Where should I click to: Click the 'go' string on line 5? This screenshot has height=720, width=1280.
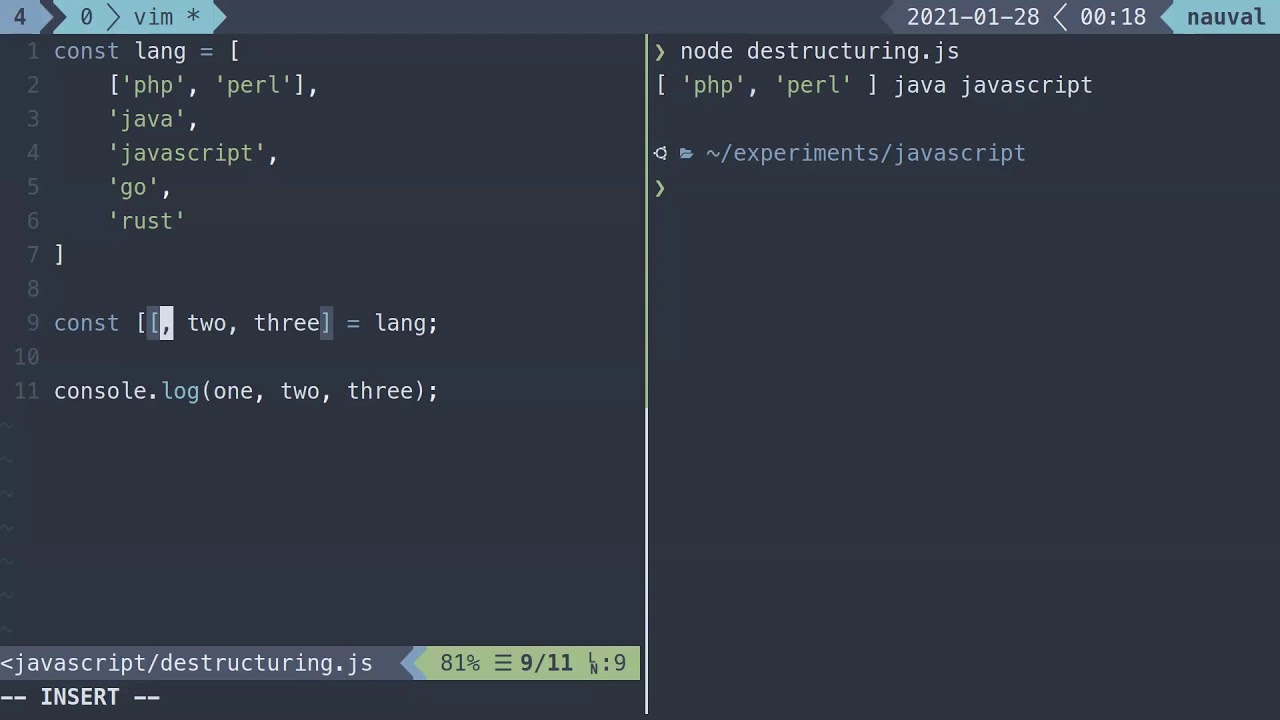pyautogui.click(x=134, y=187)
